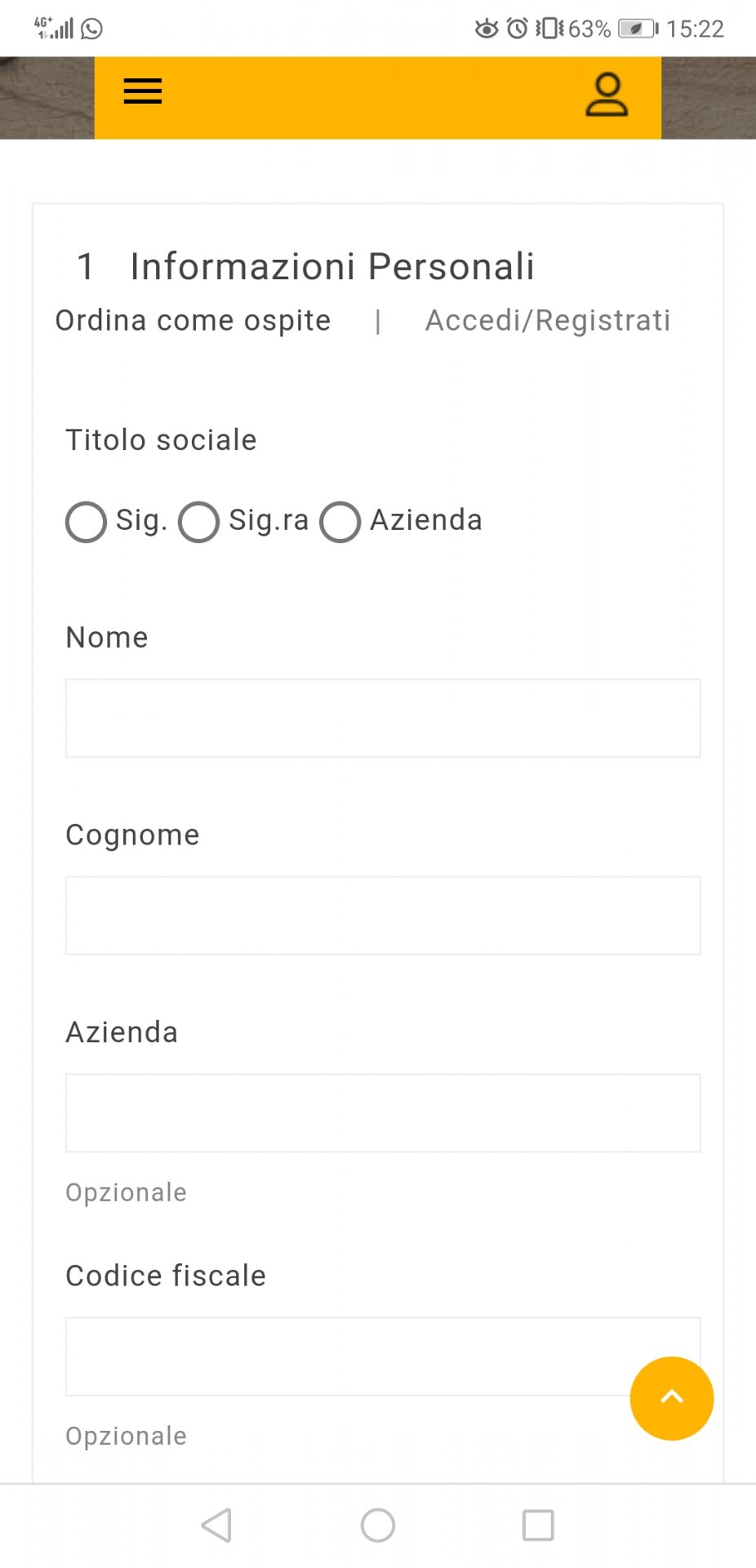Switch to Ordina come ospite tab
The height and width of the screenshot is (1568, 756).
point(193,321)
